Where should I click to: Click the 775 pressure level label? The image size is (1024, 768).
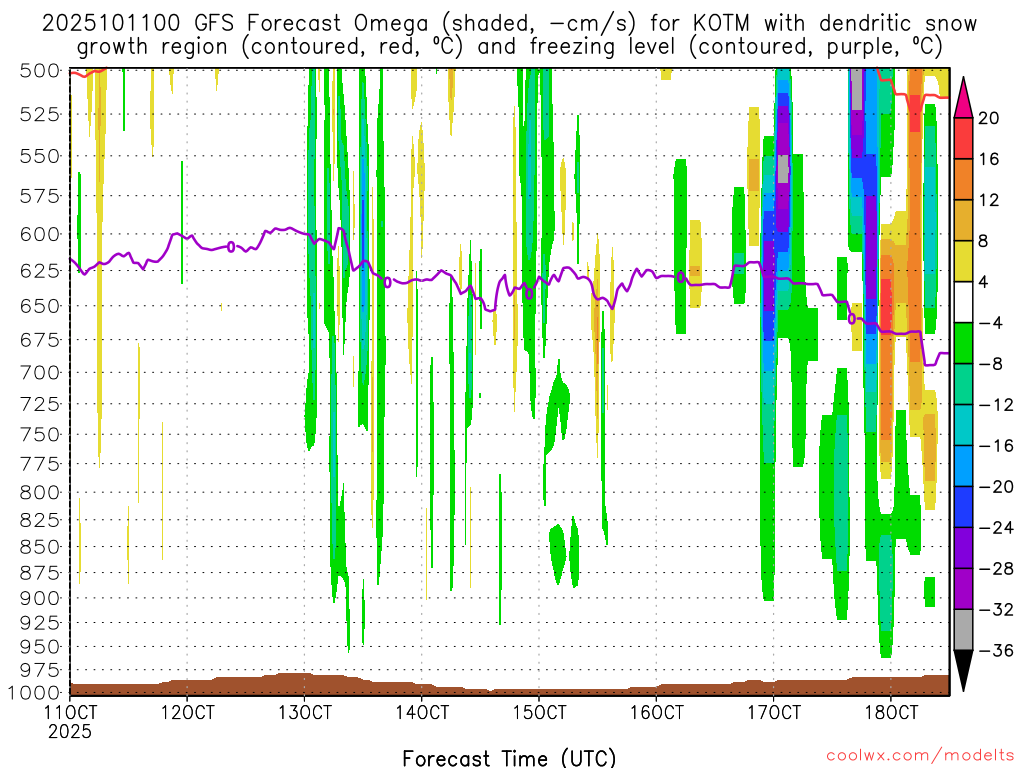click(x=40, y=464)
